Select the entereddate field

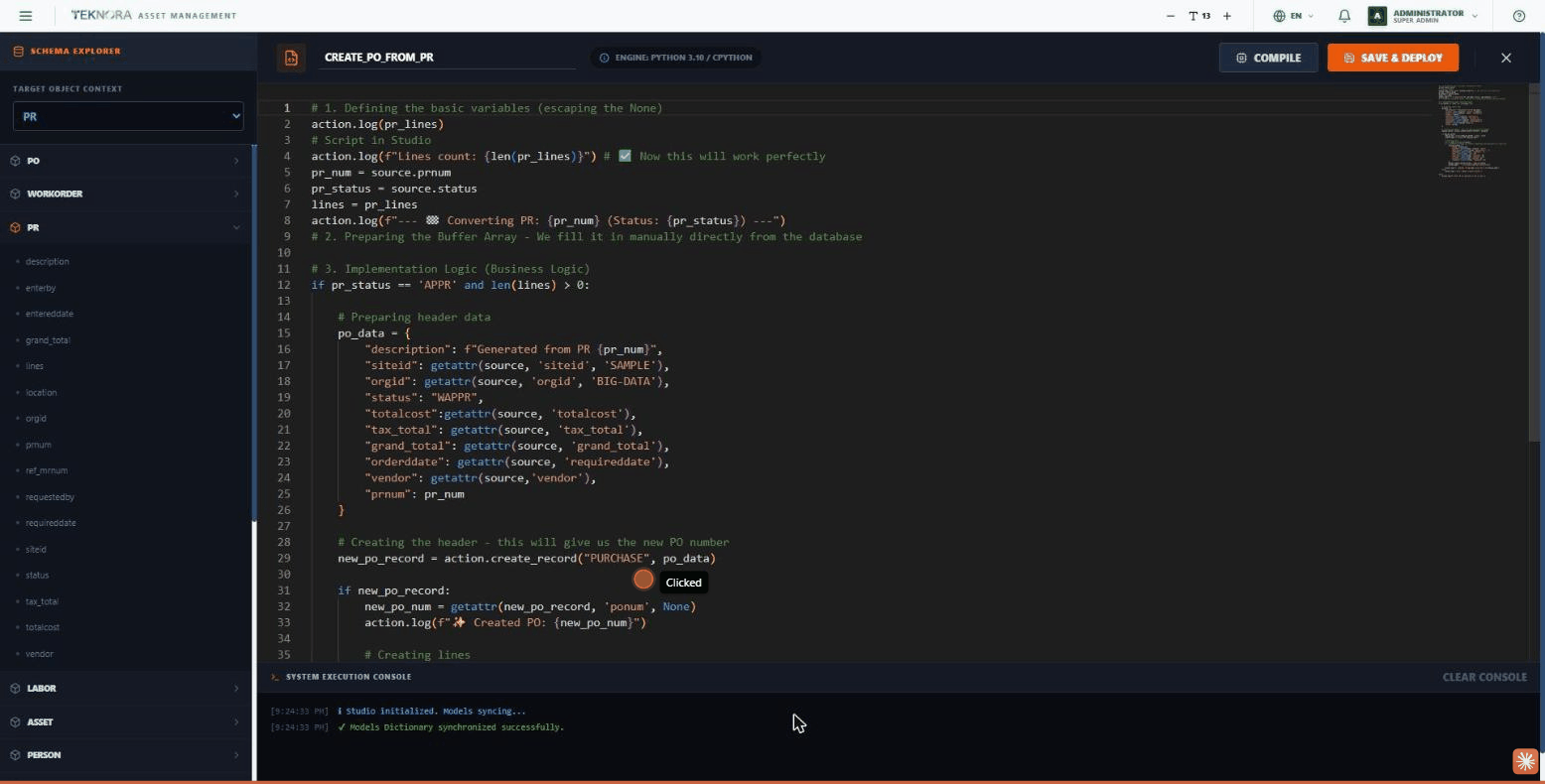(x=49, y=314)
